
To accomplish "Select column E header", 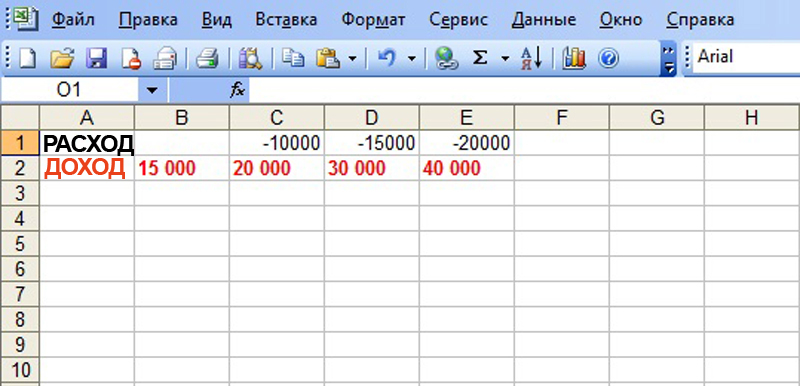I will [467, 118].
